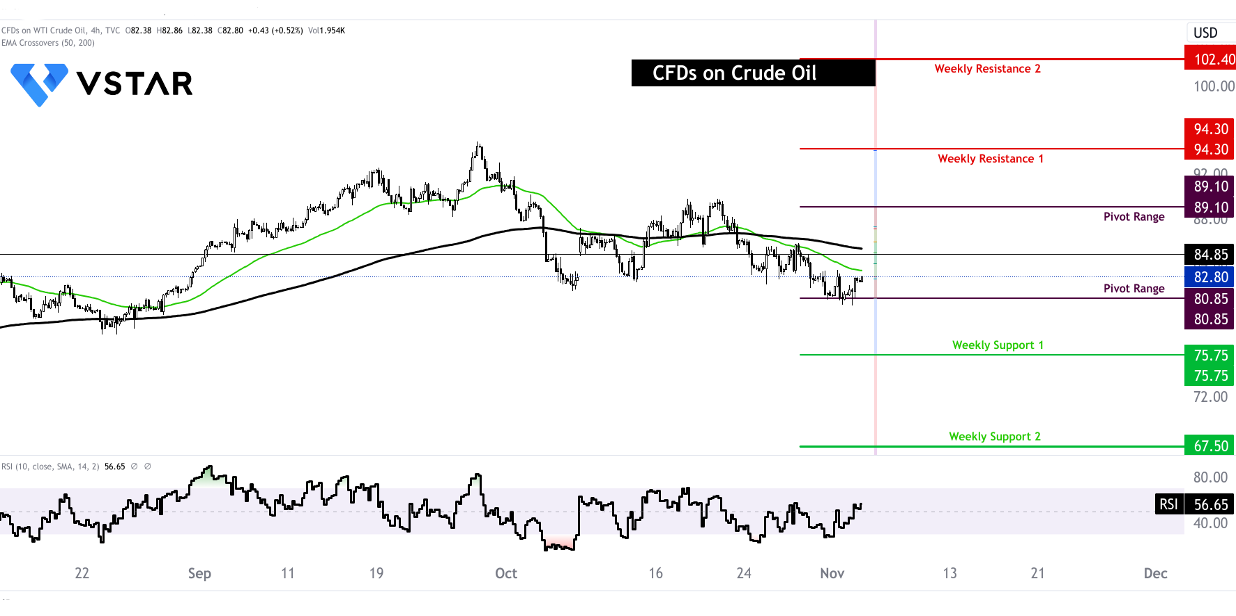Click the 72.00 price axis value
Viewport: 1236px width, 616px height.
click(1213, 397)
